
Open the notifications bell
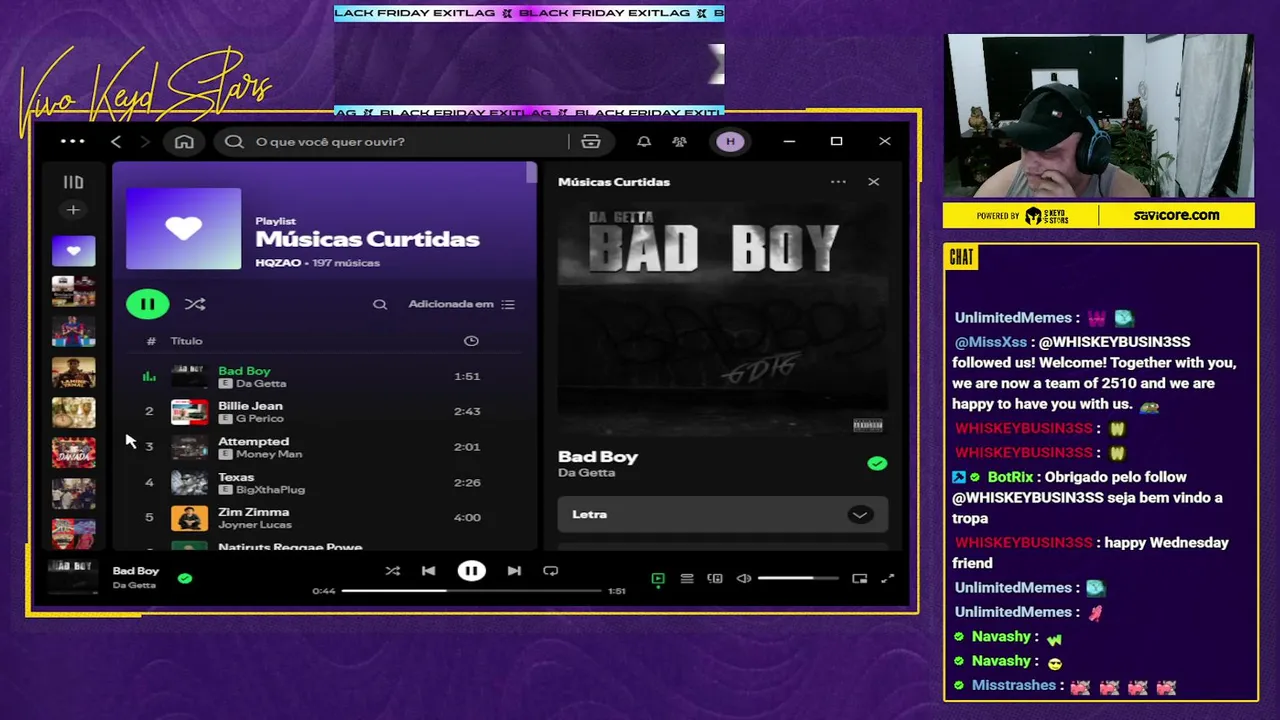(644, 142)
